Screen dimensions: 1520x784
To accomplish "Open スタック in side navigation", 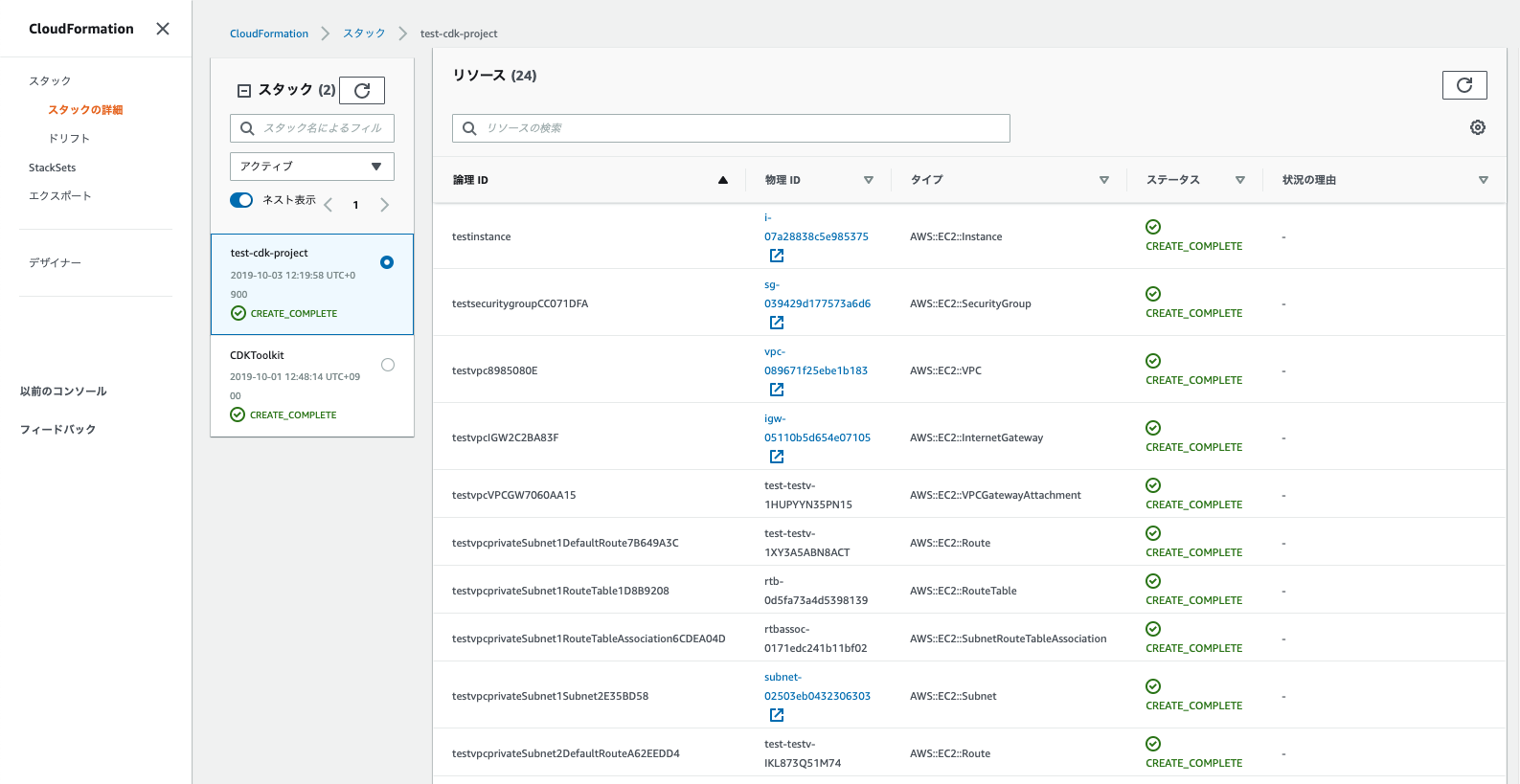I will [x=50, y=81].
